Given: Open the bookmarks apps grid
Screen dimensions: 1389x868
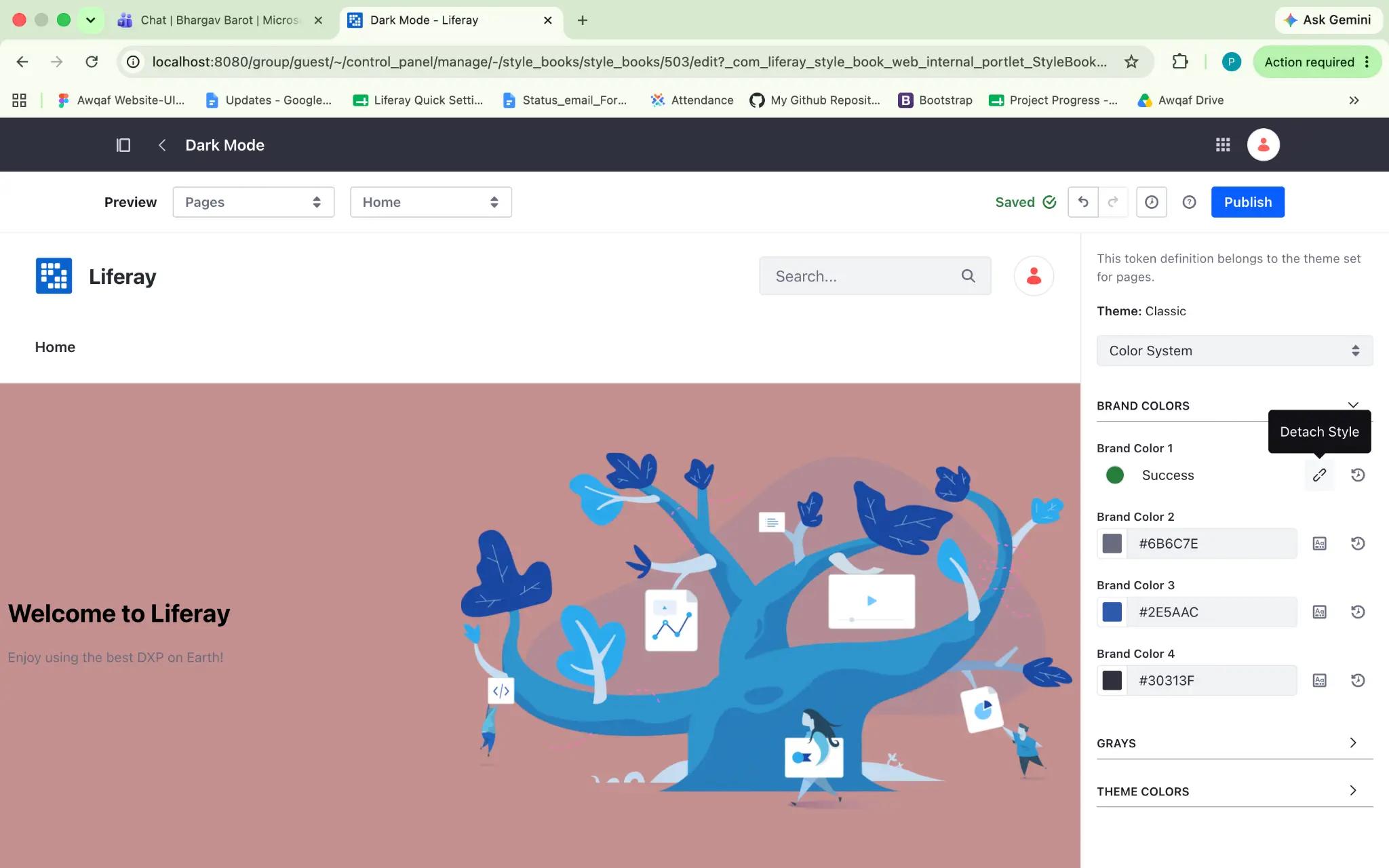Looking at the screenshot, I should pos(19,100).
